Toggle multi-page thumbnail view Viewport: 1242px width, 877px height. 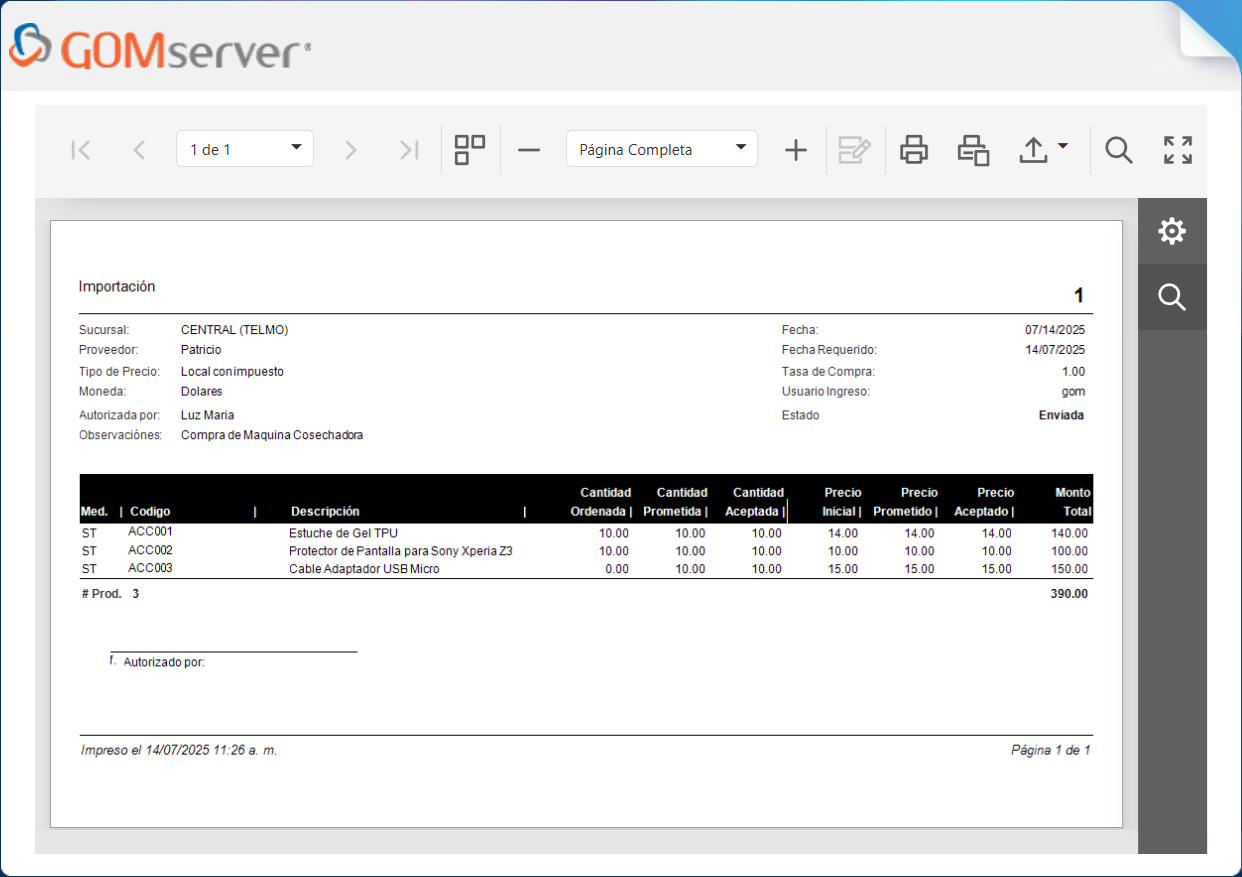(470, 150)
